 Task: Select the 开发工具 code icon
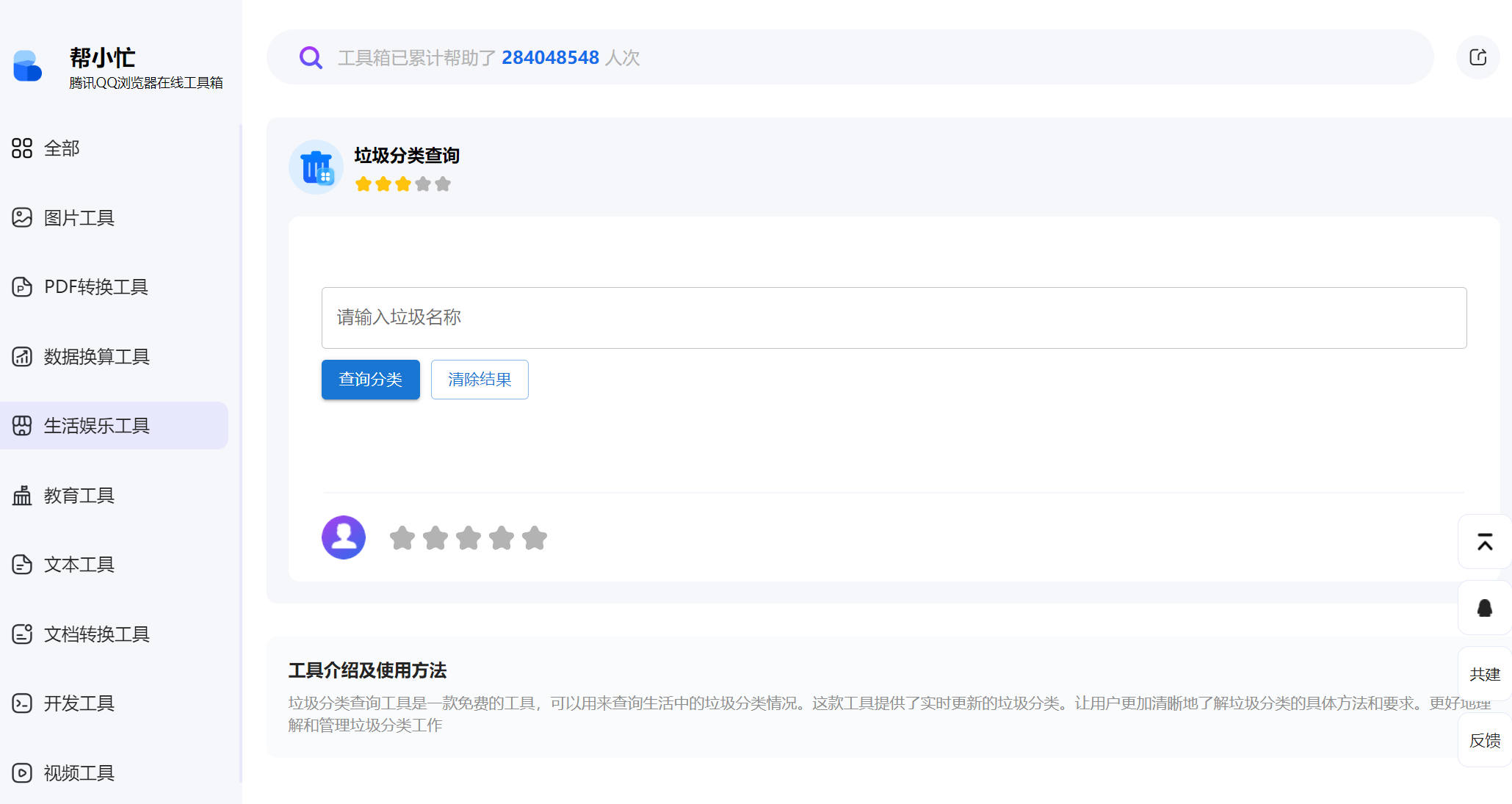[x=22, y=703]
